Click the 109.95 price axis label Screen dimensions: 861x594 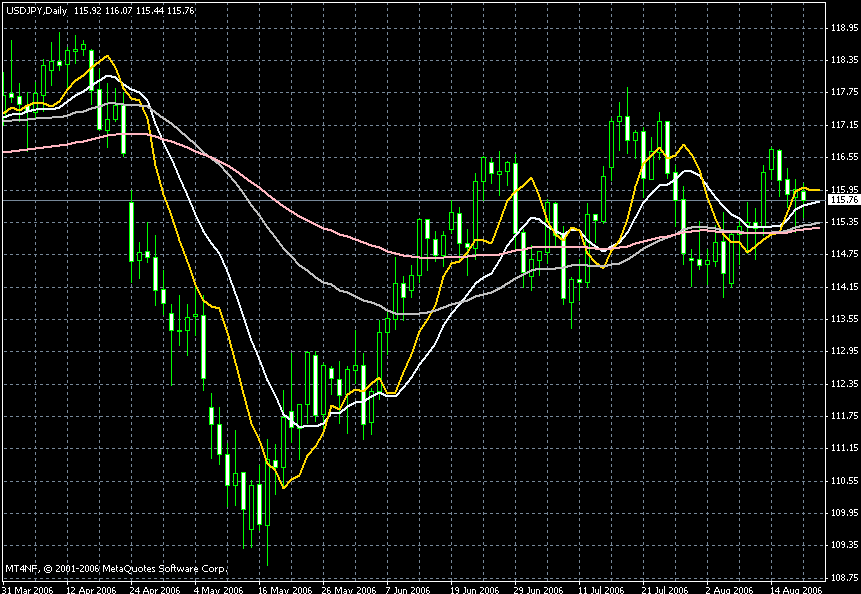(845, 513)
